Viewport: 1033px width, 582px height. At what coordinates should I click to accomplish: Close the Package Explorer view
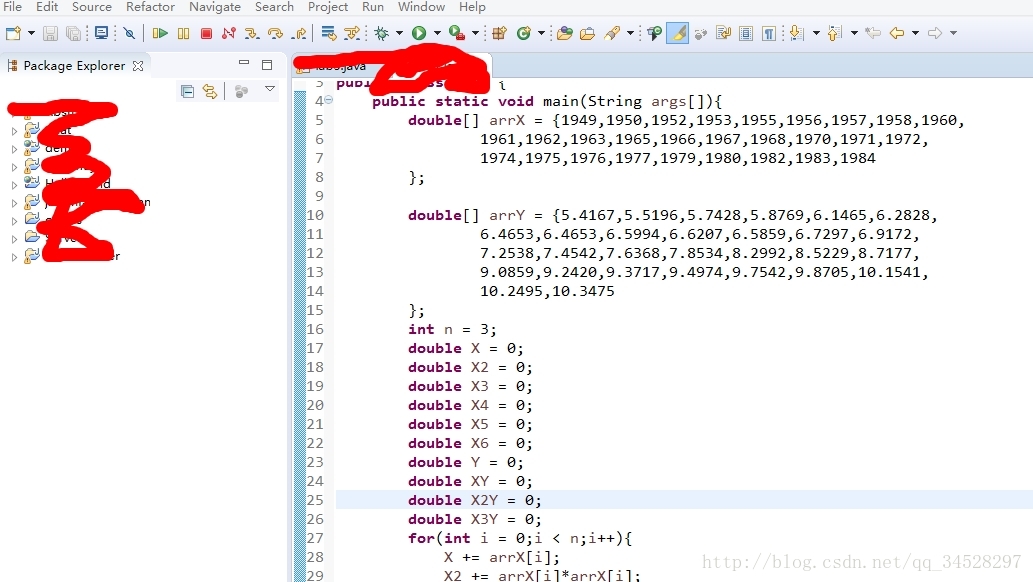pos(138,66)
